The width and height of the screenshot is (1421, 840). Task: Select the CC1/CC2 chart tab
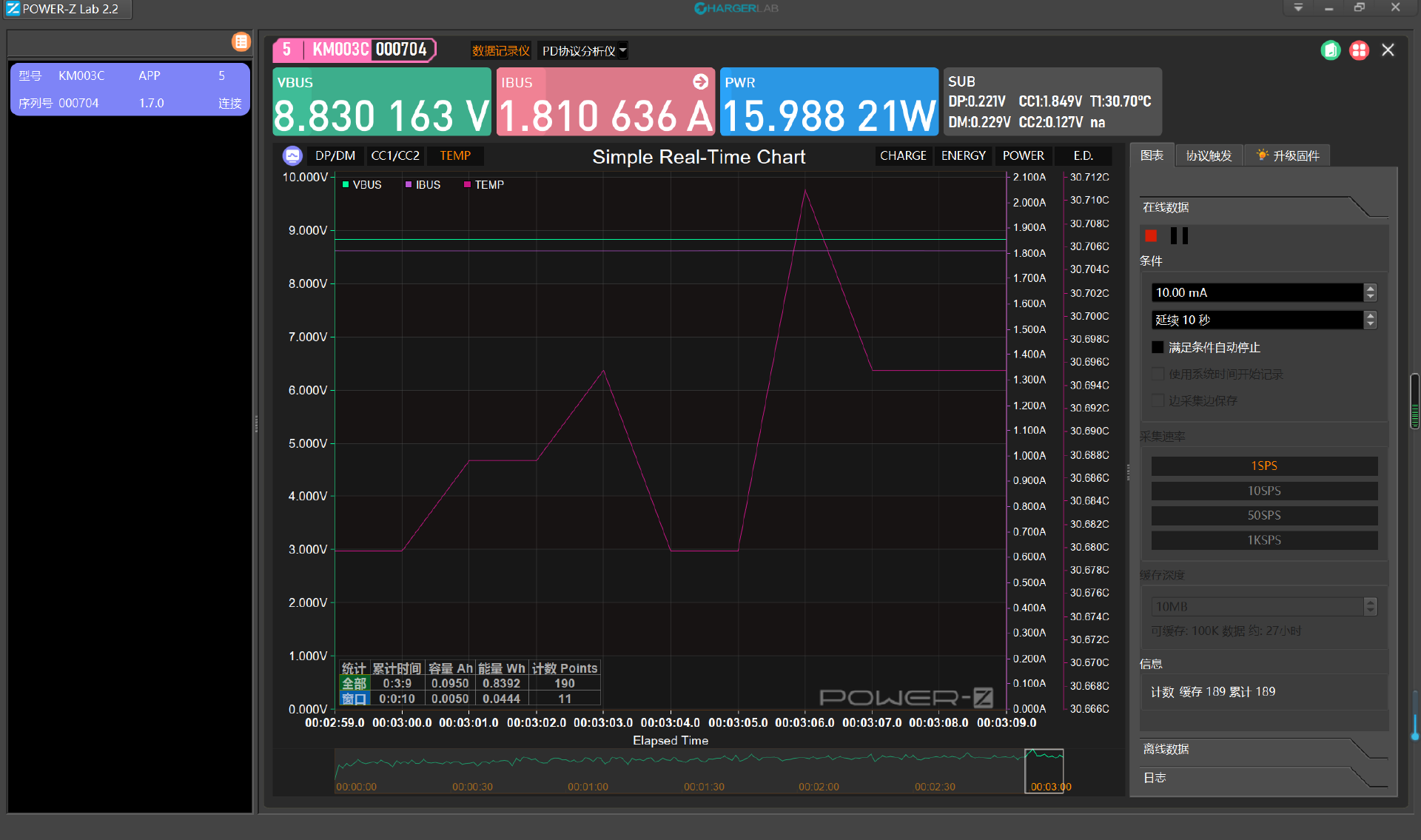coord(395,155)
